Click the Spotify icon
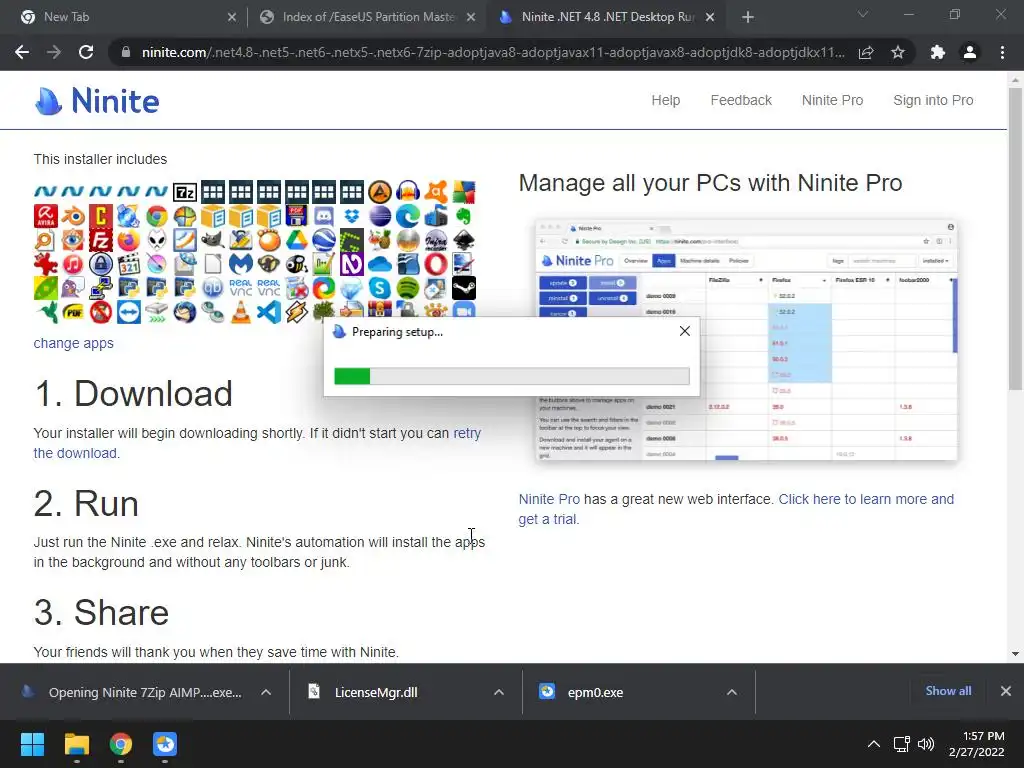 click(408, 288)
